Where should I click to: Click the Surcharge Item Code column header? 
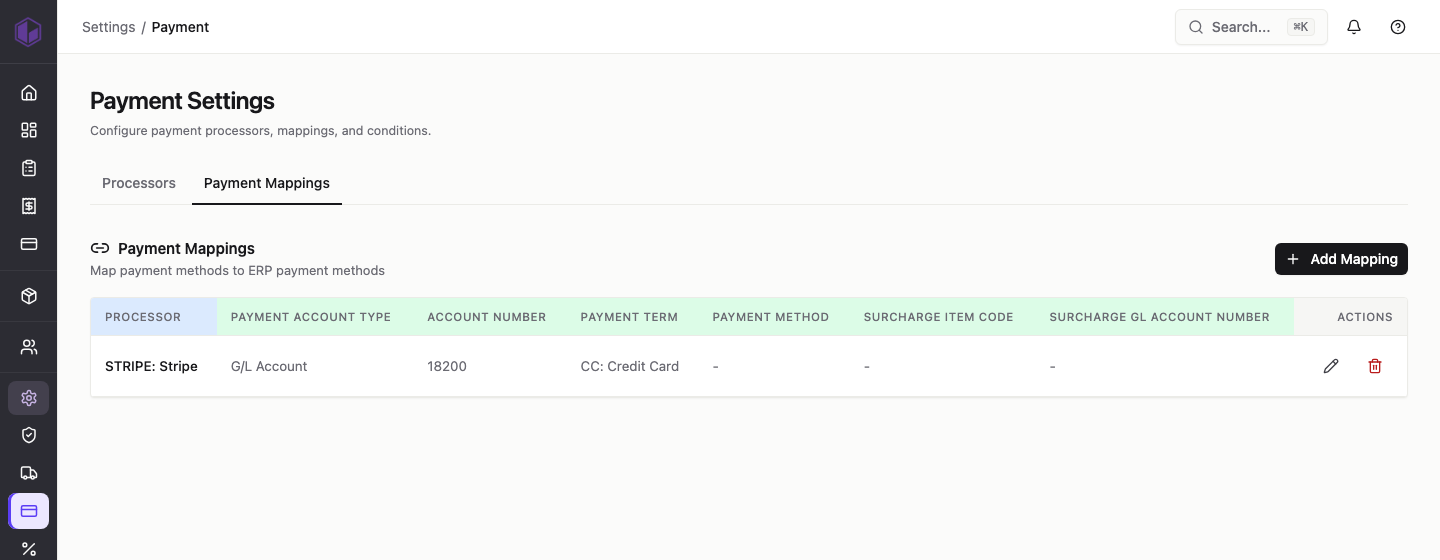coord(939,317)
